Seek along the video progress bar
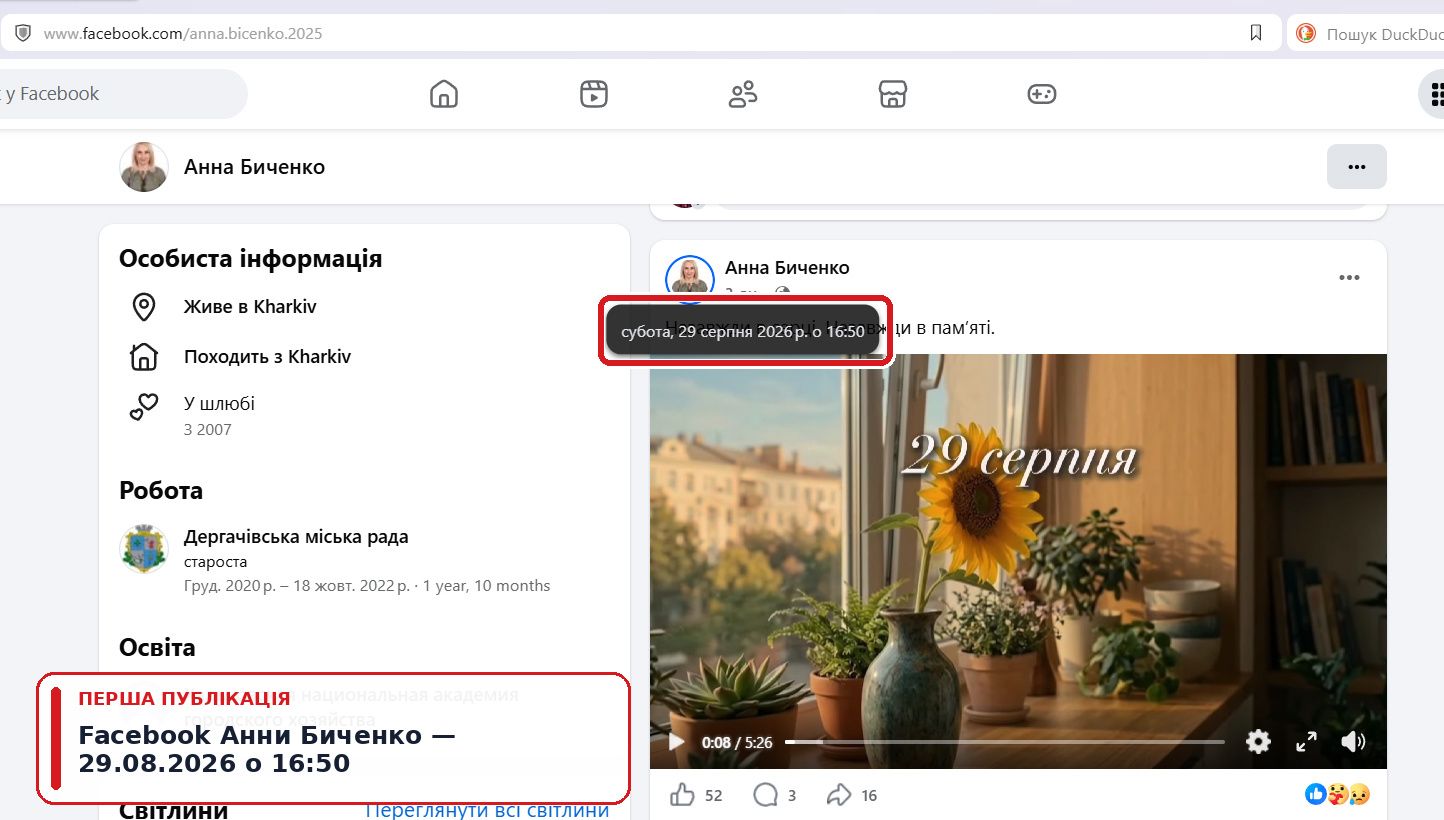This screenshot has height=820, width=1444. (x=1004, y=742)
